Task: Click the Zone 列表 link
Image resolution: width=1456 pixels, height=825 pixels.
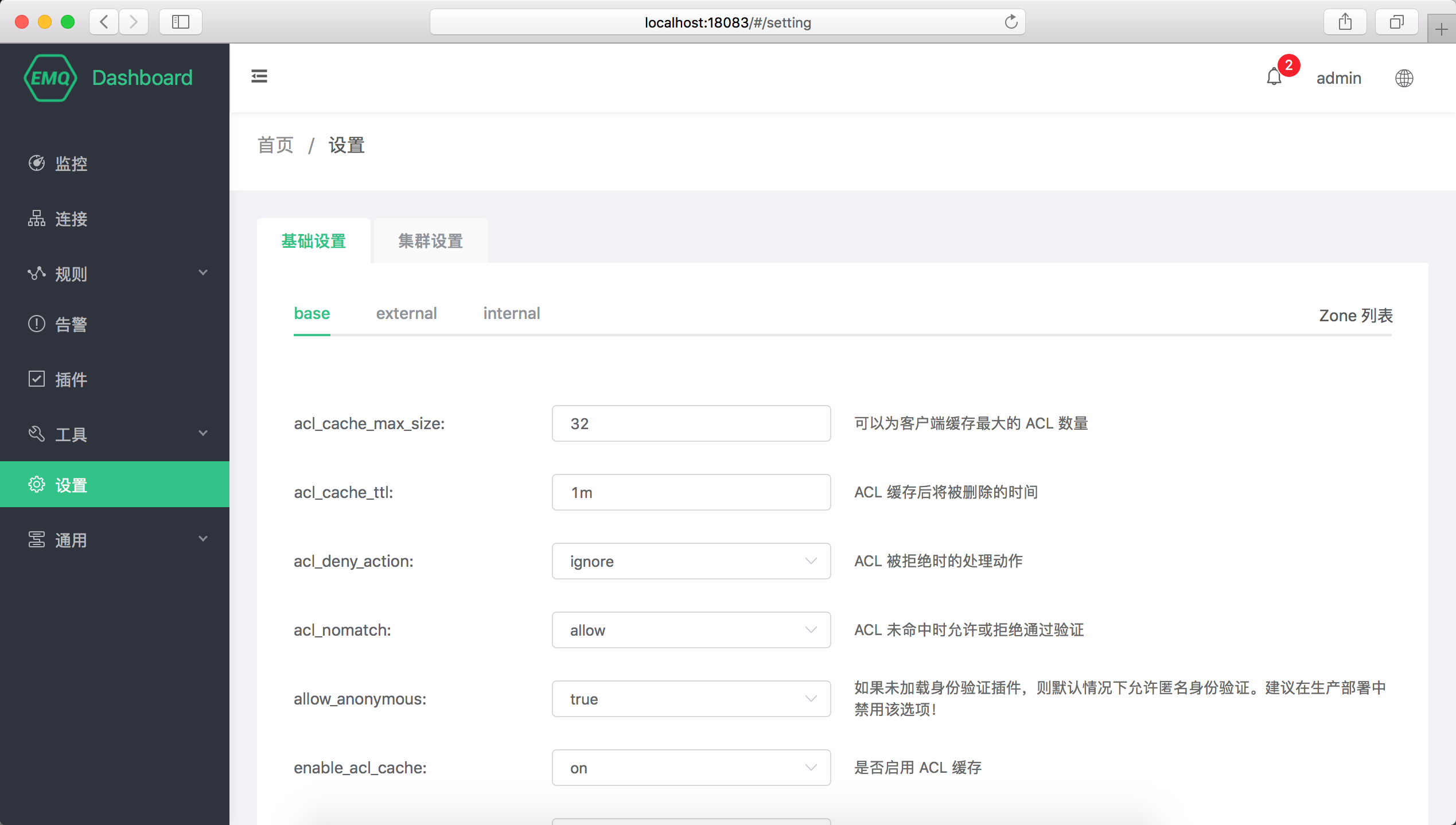Action: pos(1356,316)
